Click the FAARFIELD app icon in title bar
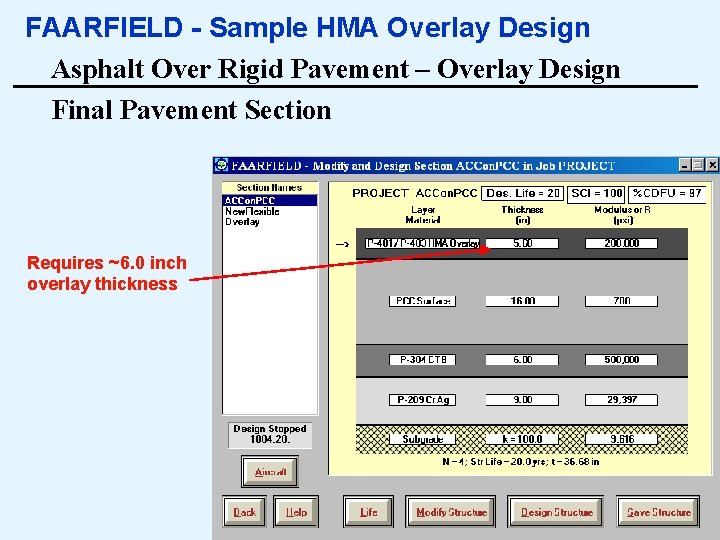This screenshot has height=540, width=720. point(221,165)
